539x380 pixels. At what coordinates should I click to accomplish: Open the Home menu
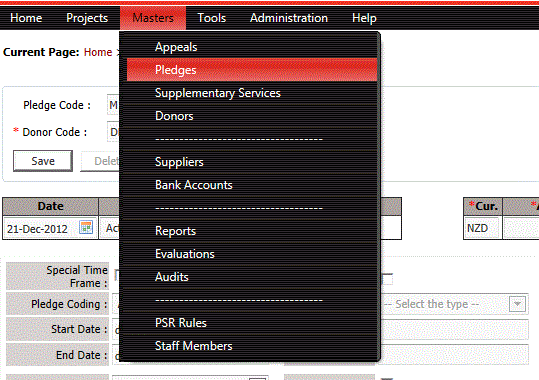point(26,18)
